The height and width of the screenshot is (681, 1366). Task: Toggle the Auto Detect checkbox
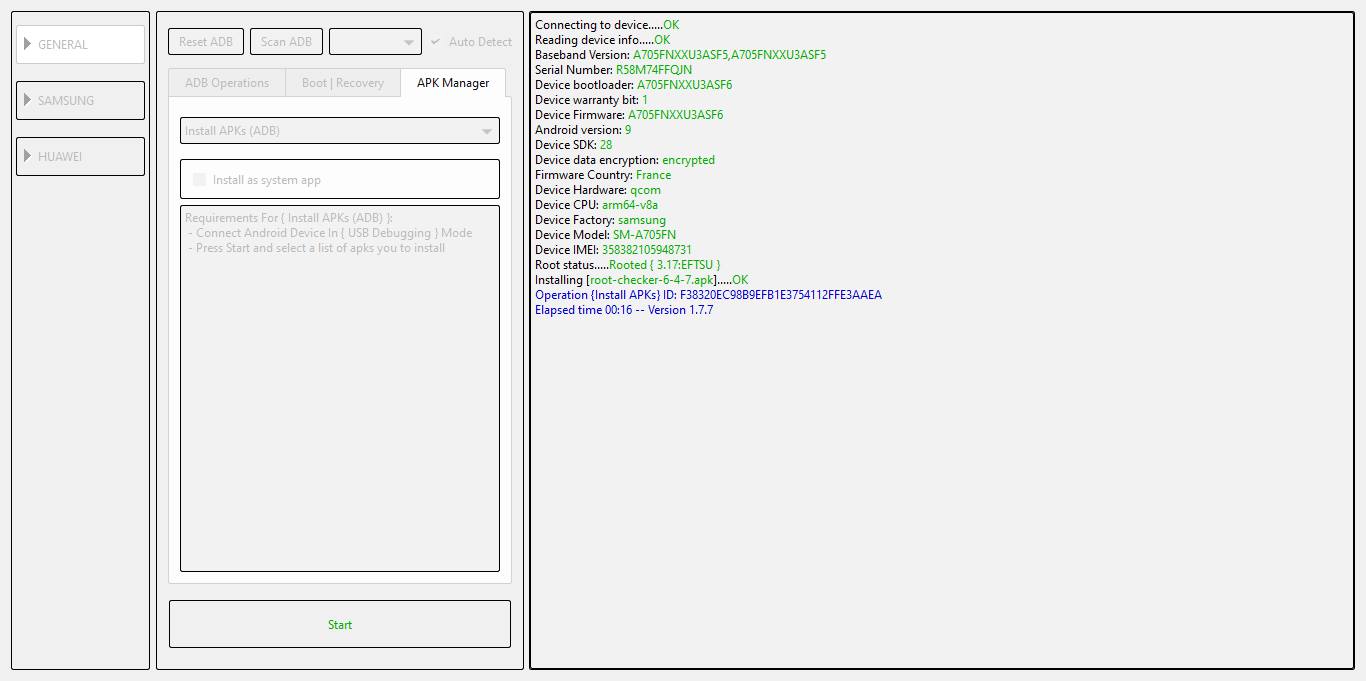471,42
